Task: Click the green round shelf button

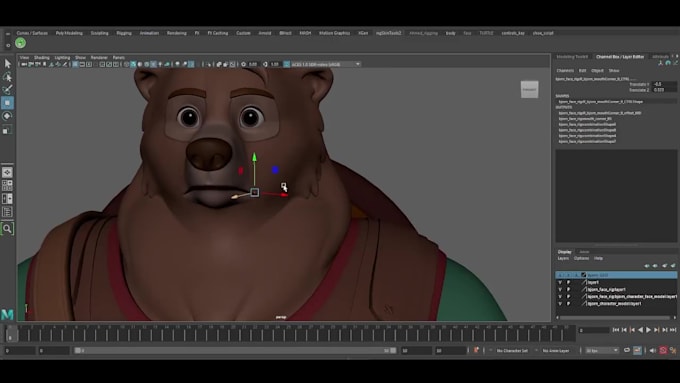Action: [20, 43]
